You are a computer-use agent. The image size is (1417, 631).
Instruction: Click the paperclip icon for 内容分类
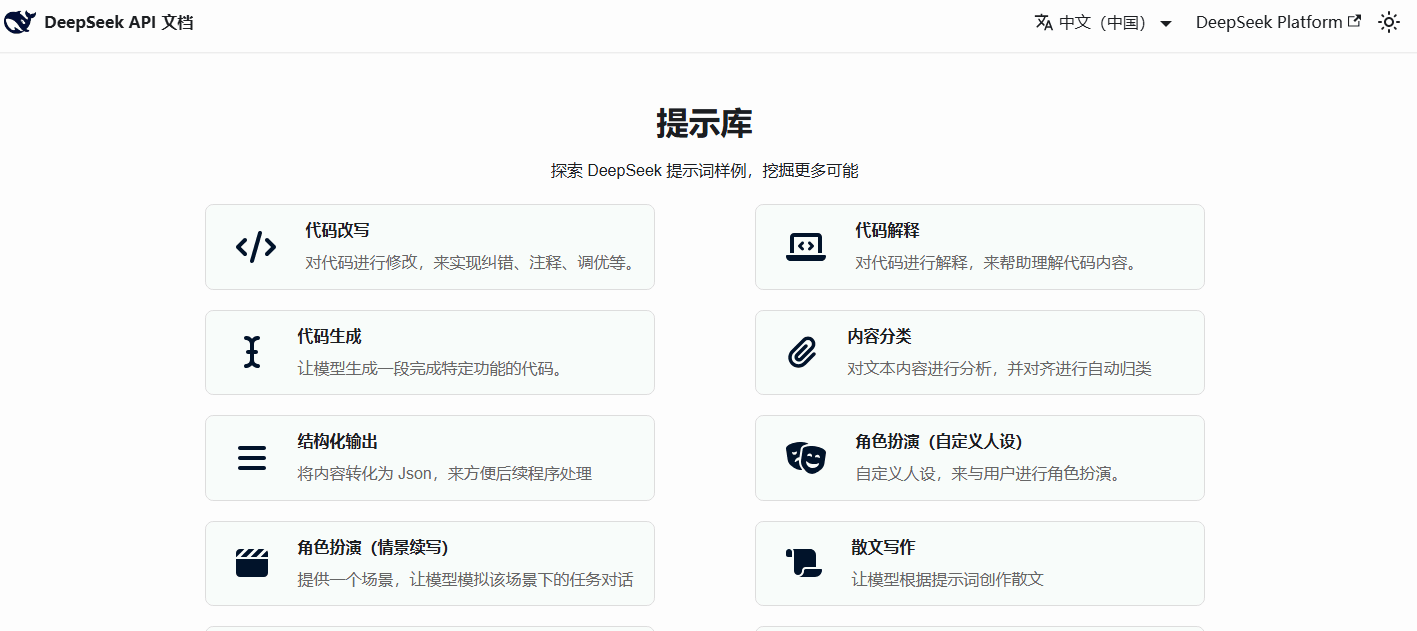[x=802, y=352]
